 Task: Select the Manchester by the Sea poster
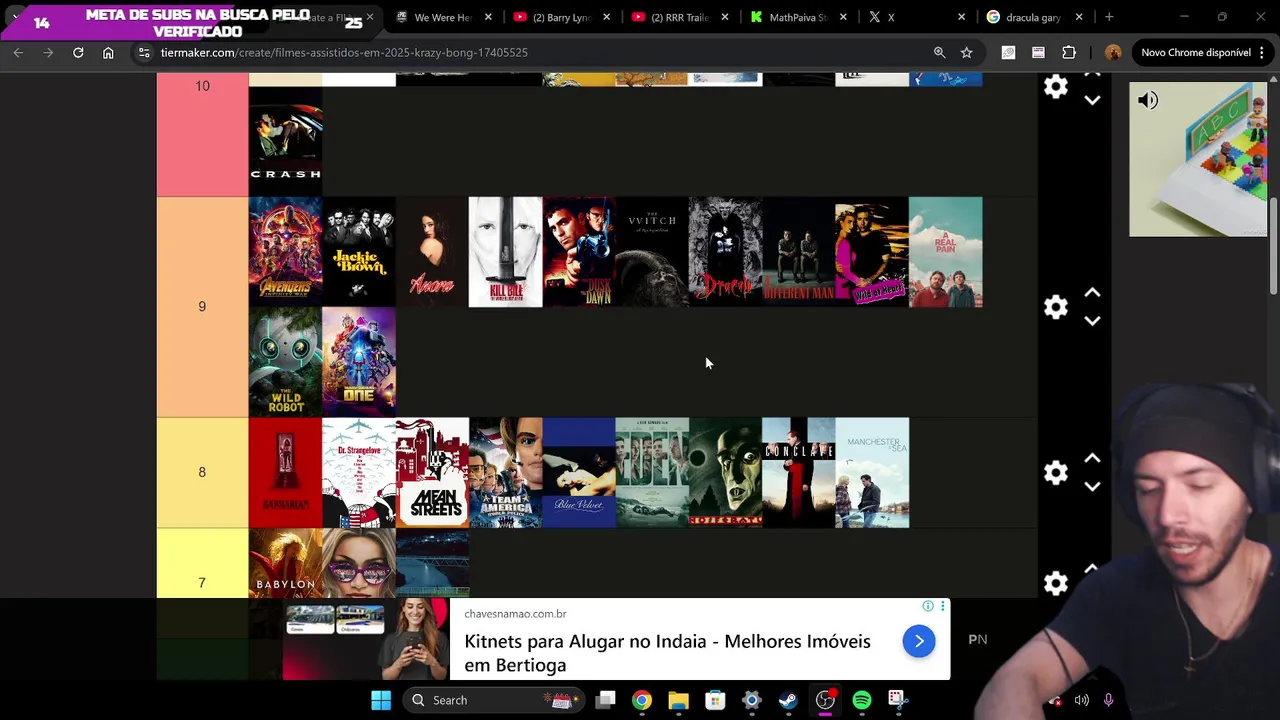click(x=872, y=473)
